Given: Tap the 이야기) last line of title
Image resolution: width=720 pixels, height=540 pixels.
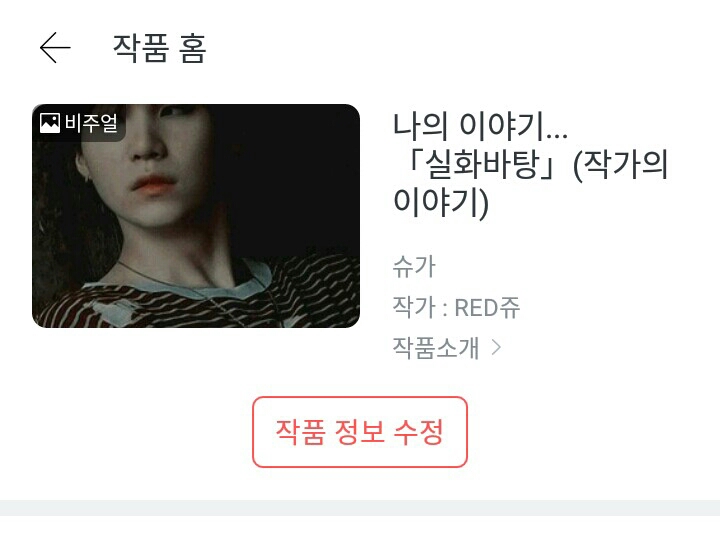Looking at the screenshot, I should [441, 202].
